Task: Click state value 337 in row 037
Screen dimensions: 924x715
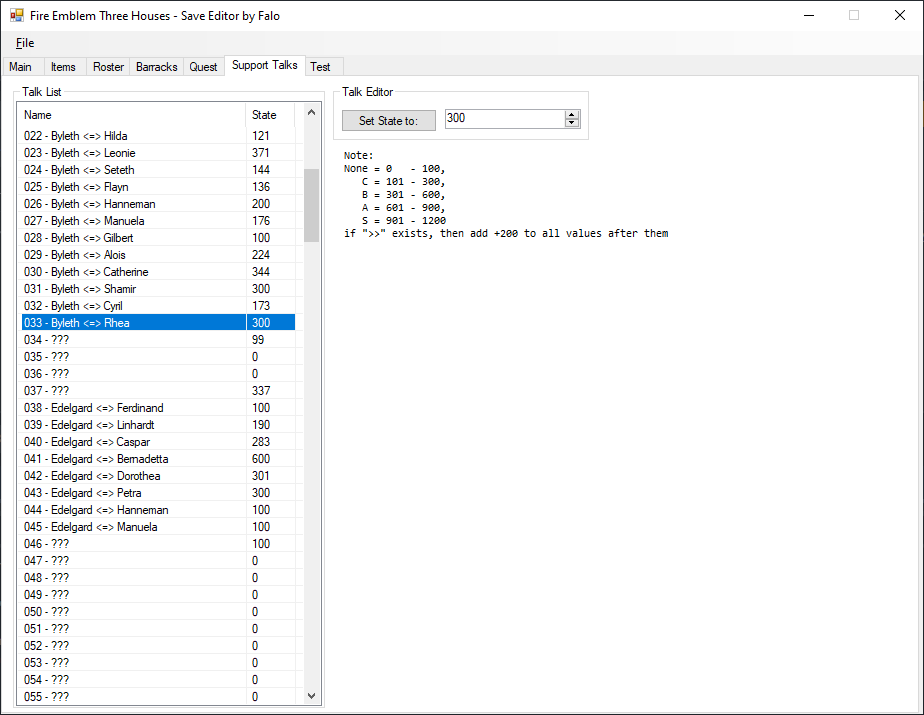Action: tap(261, 391)
